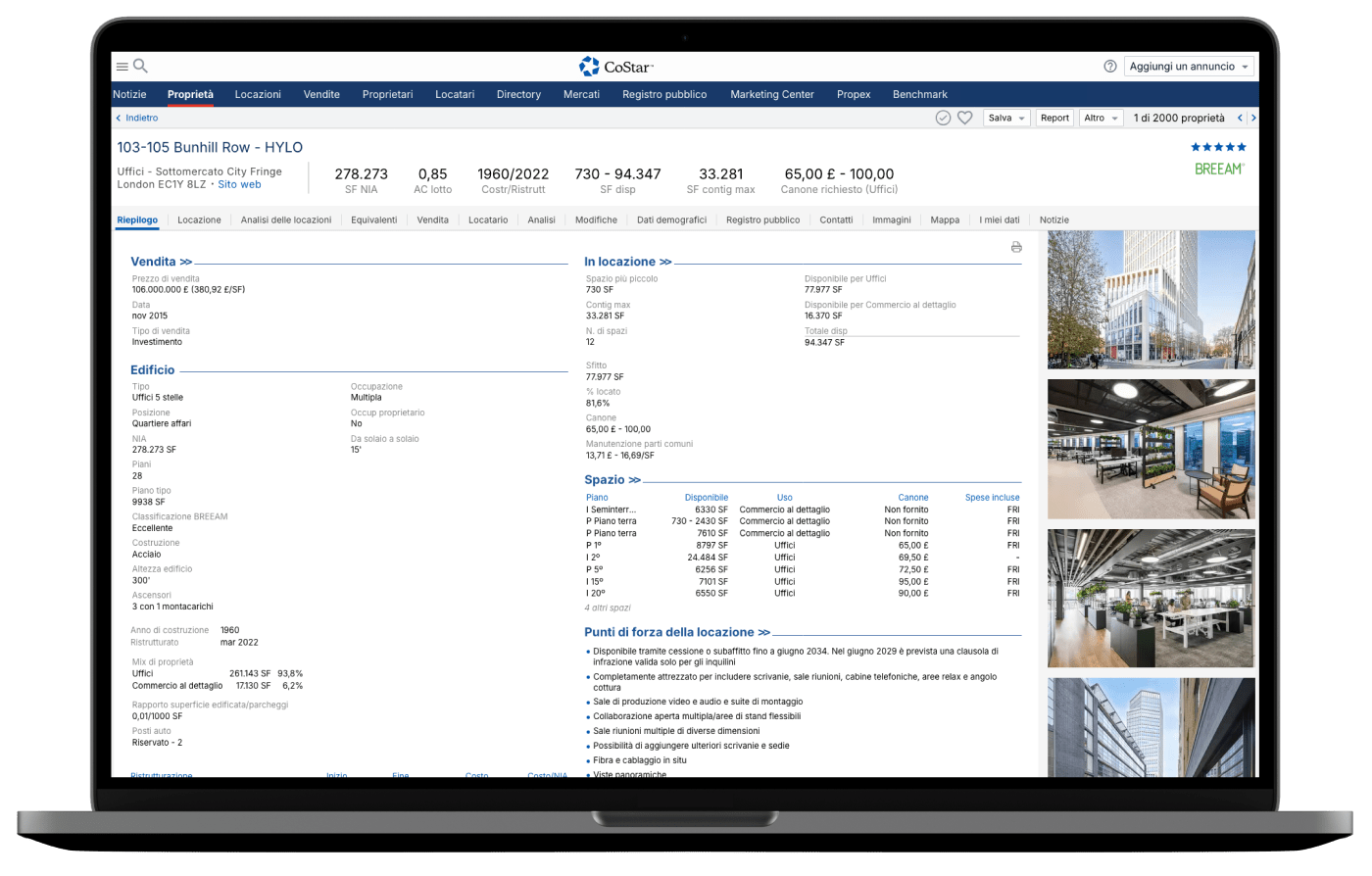The image size is (1372, 876).
Task: Open the Salva dropdown
Action: 1006,118
